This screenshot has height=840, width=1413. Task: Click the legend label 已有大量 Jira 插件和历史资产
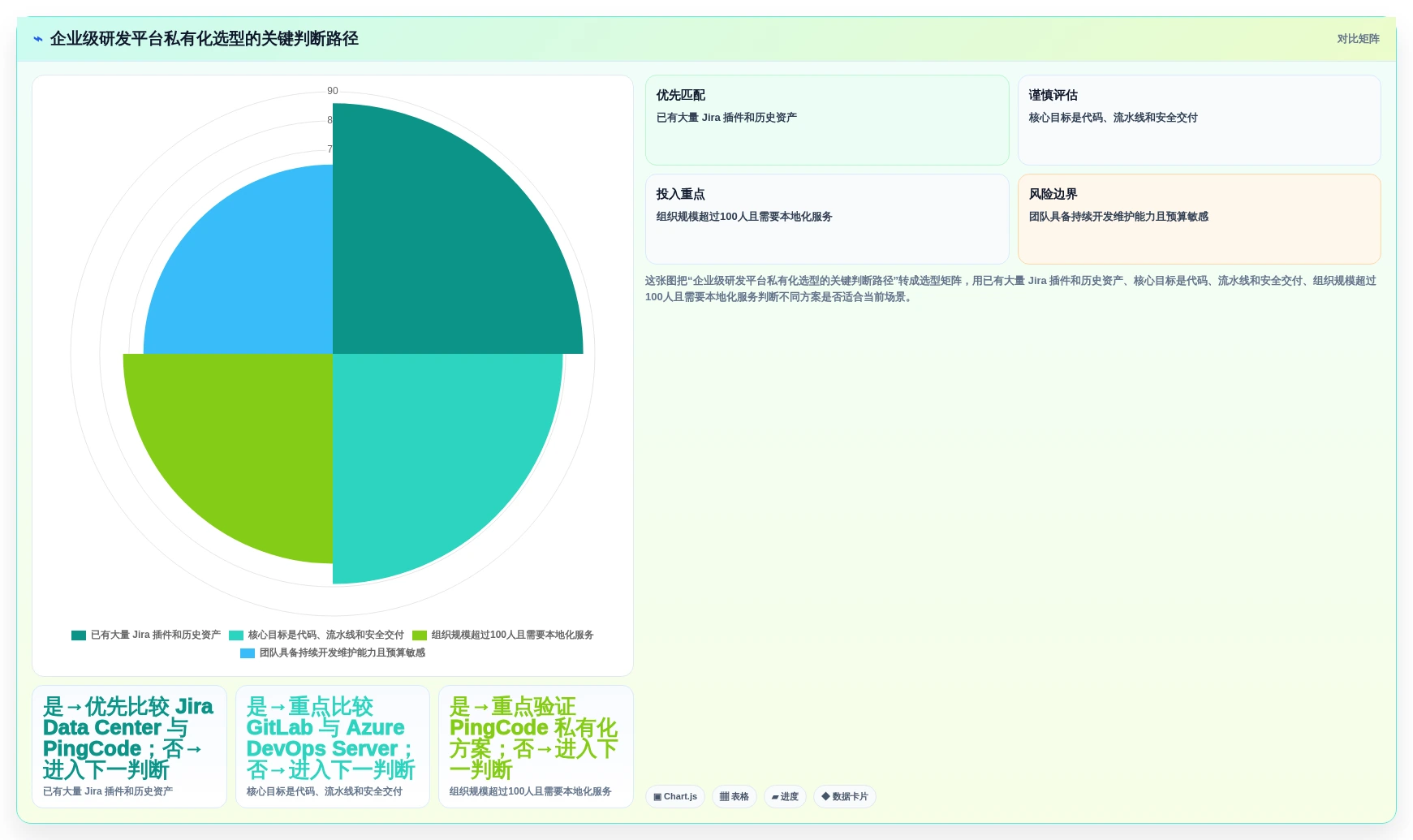(x=156, y=635)
